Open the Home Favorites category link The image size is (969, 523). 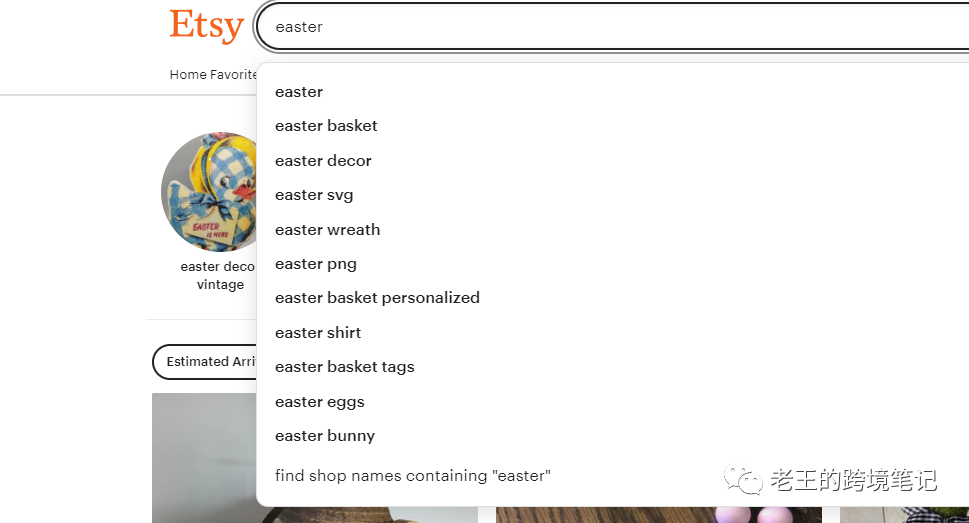tap(213, 75)
